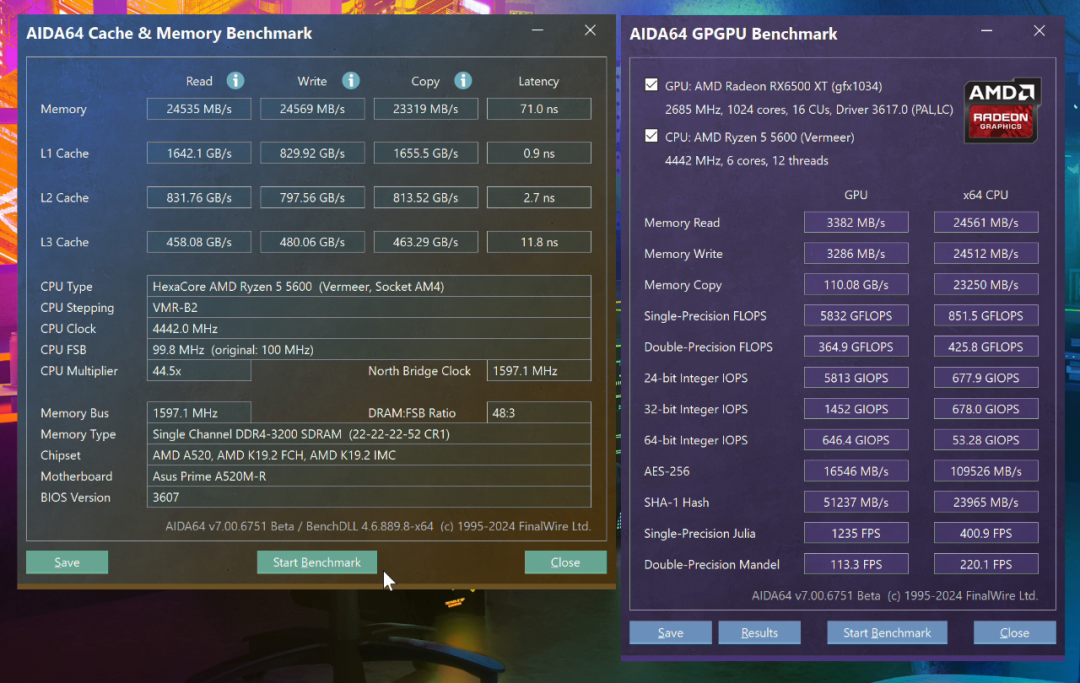
Task: Select GPU AES-256 value 16546 MB/s
Action: click(856, 471)
